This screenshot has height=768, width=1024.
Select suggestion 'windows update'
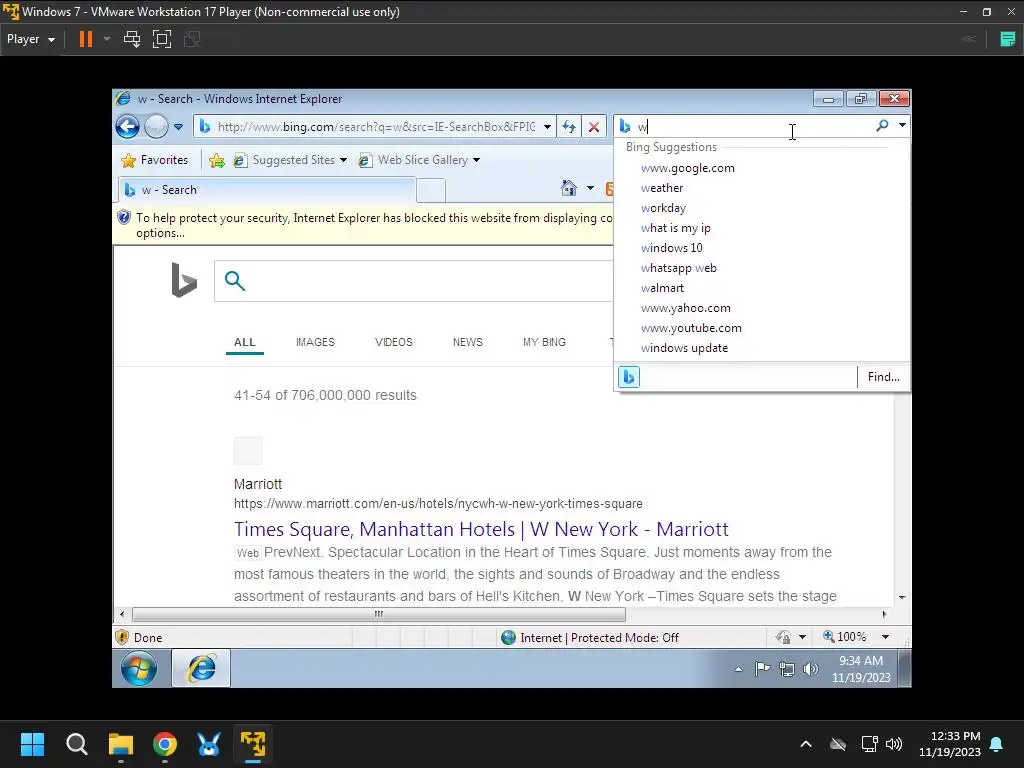pos(762,348)
